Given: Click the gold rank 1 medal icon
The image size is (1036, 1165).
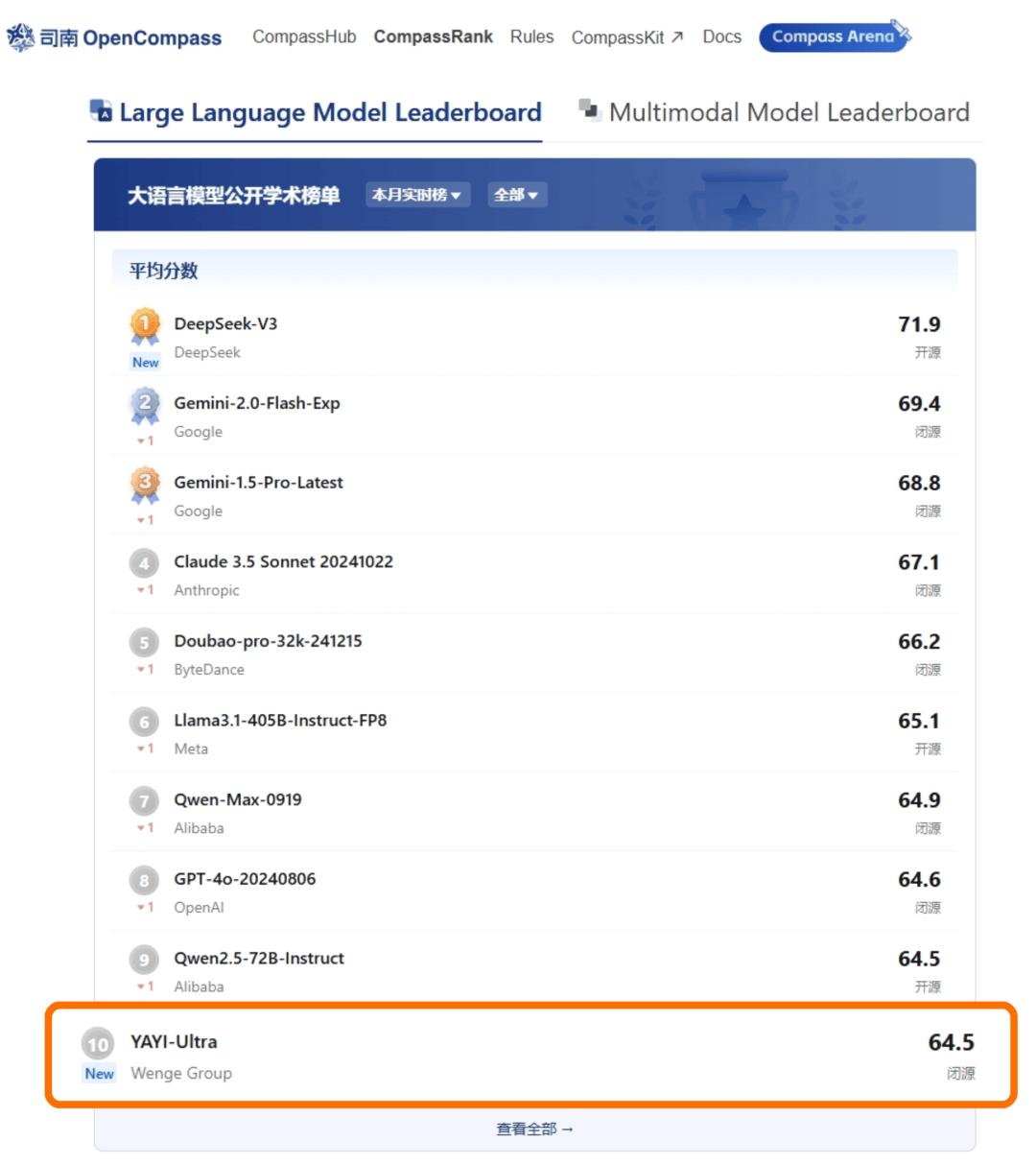Looking at the screenshot, I should (x=145, y=326).
